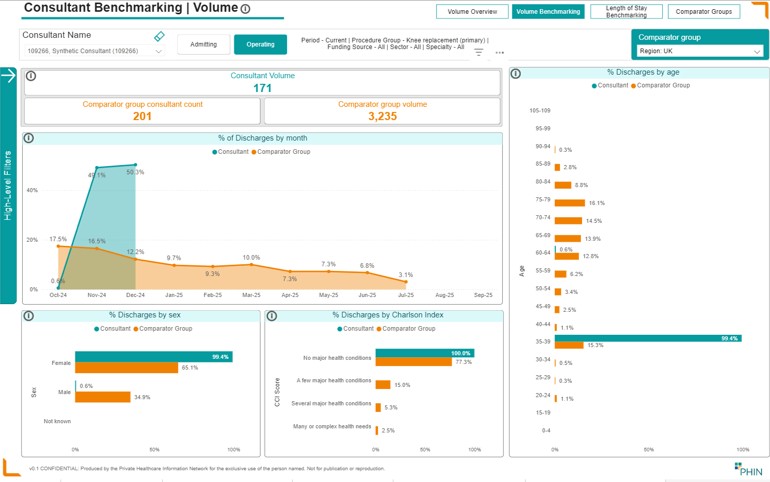Click the Many or complex health needs label
The width and height of the screenshot is (770, 482).
[x=332, y=427]
